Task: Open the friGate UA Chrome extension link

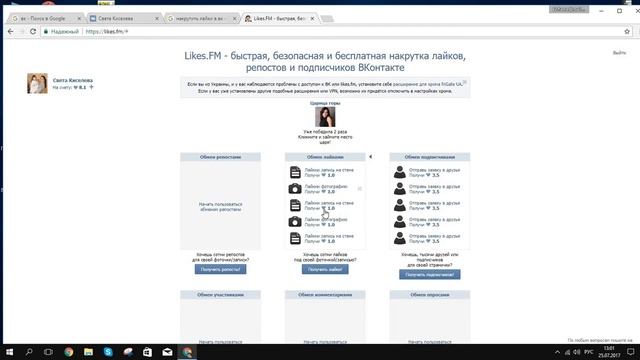Action: pyautogui.click(x=427, y=84)
